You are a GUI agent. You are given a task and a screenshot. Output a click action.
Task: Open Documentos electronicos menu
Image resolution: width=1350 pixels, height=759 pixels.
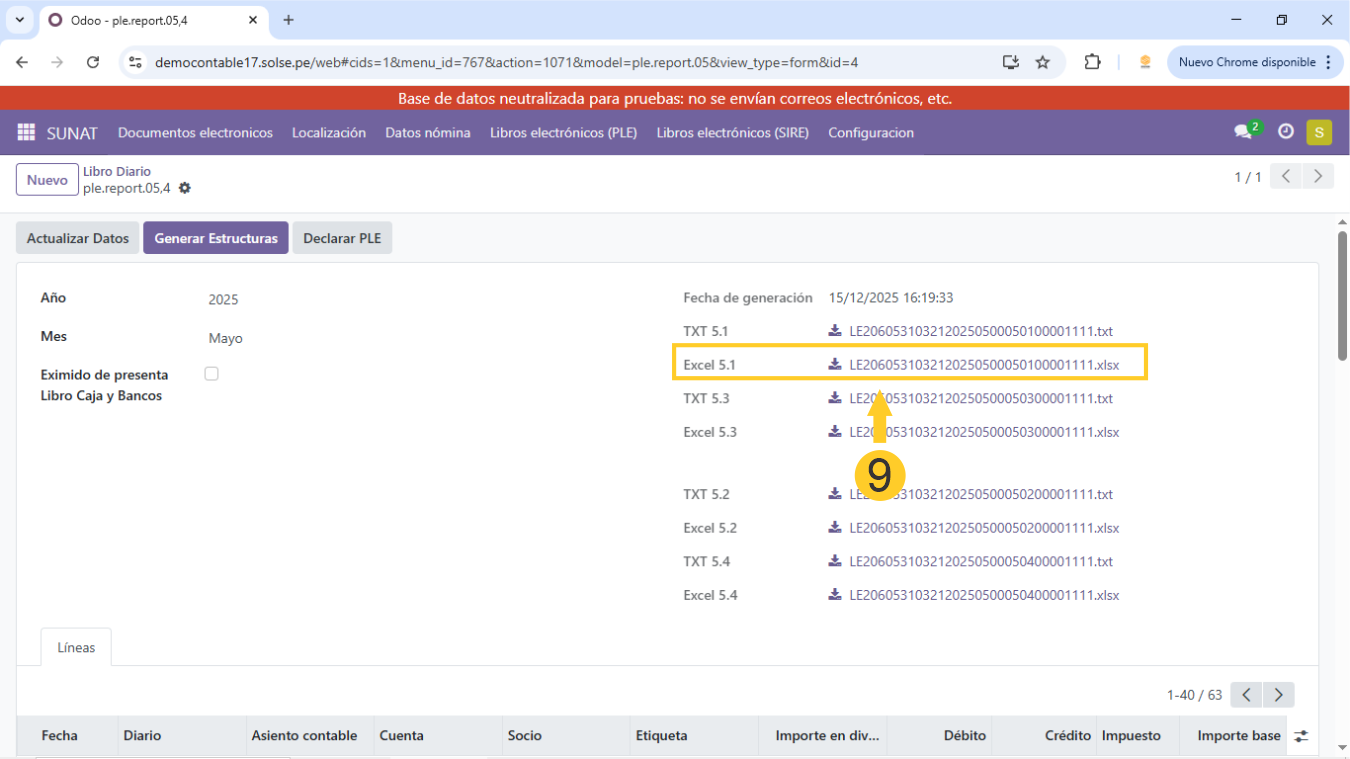(195, 133)
